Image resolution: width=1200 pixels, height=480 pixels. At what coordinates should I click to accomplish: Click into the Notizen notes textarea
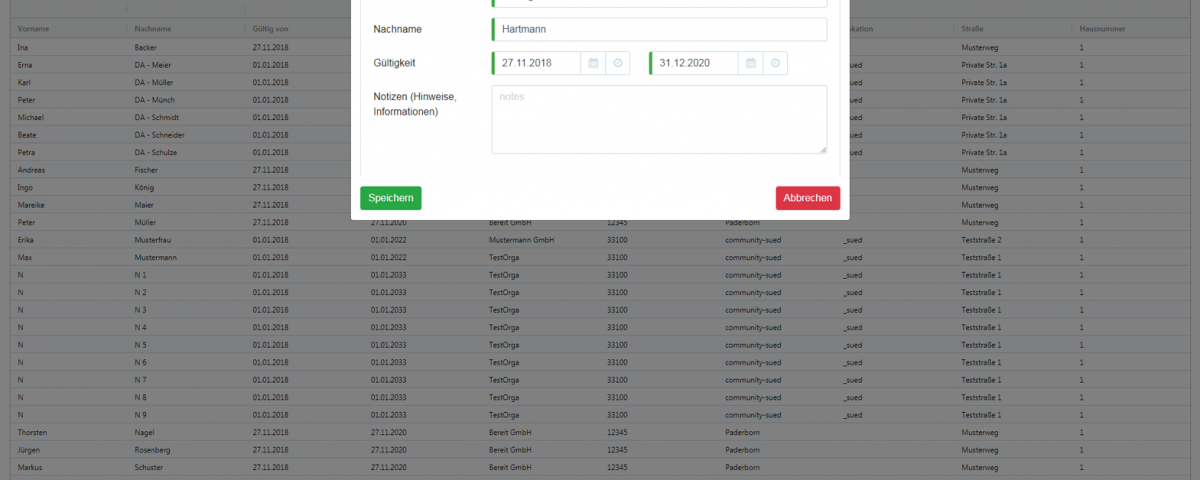[659, 119]
